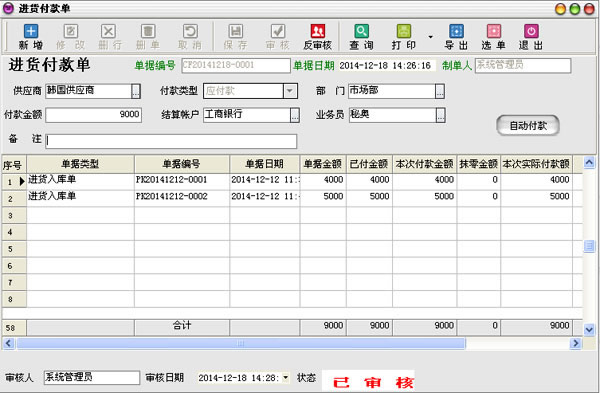Expand the print options arrow

coord(430,37)
